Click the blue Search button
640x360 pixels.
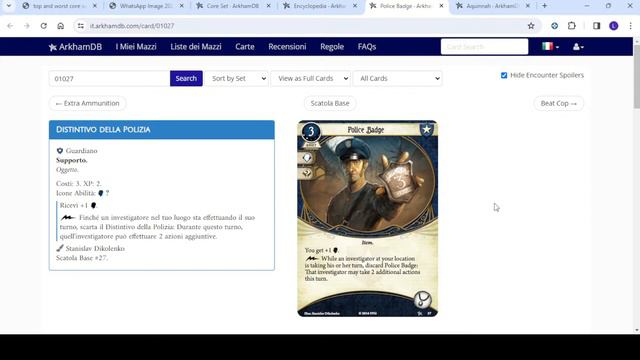tap(186, 78)
